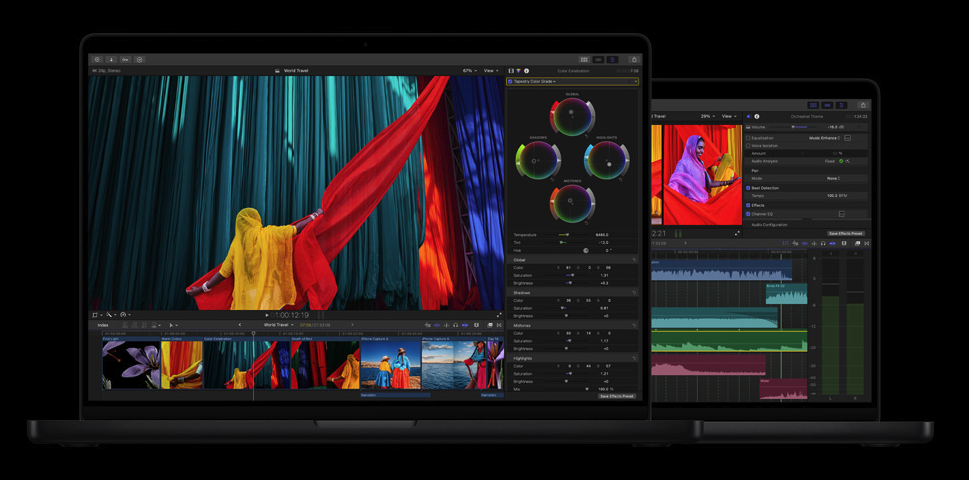Open the info inspector icon, front MacBook
The width and height of the screenshot is (969, 480).
click(527, 71)
